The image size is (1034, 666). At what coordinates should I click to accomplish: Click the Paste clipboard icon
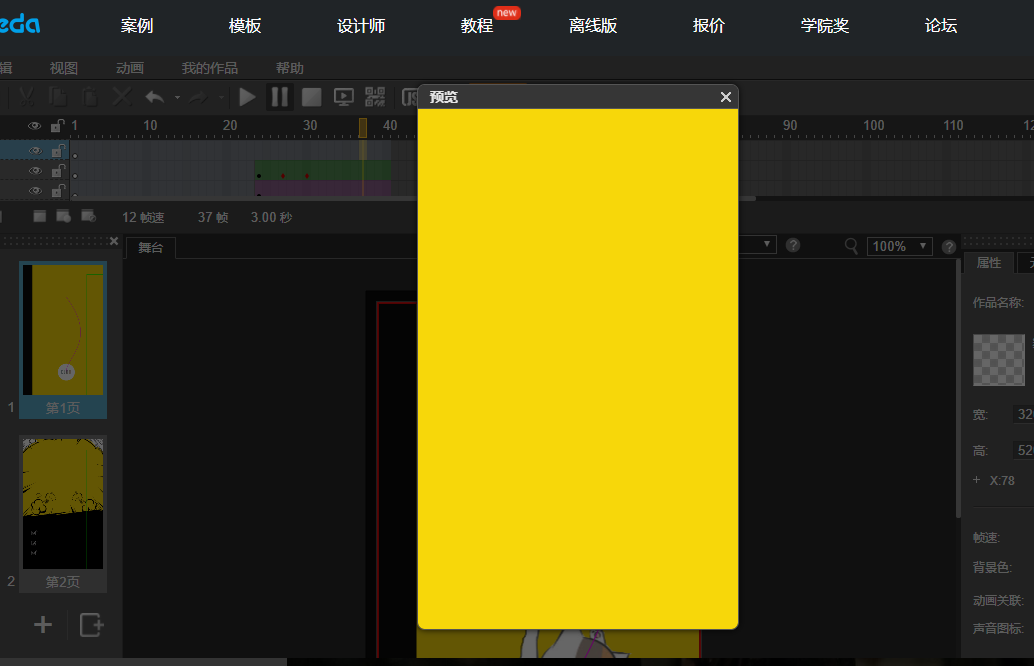point(90,97)
